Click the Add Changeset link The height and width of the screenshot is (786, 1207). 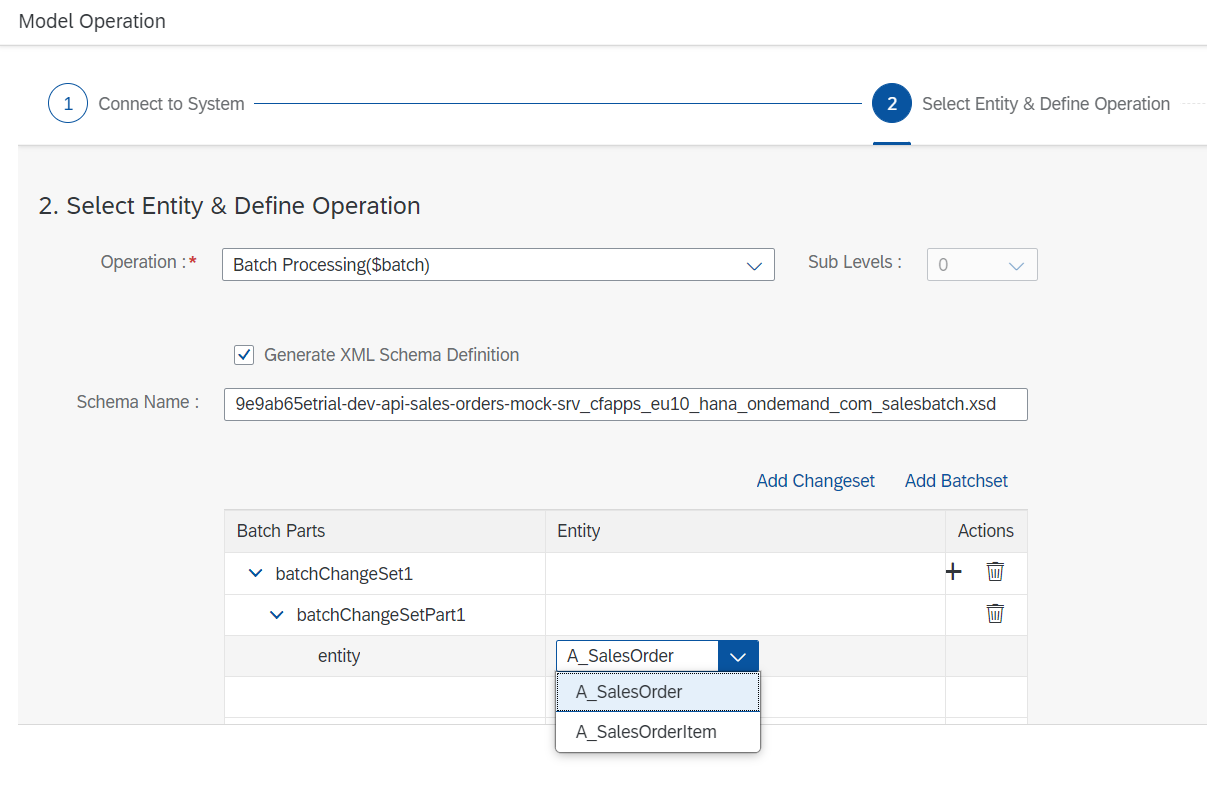(815, 481)
